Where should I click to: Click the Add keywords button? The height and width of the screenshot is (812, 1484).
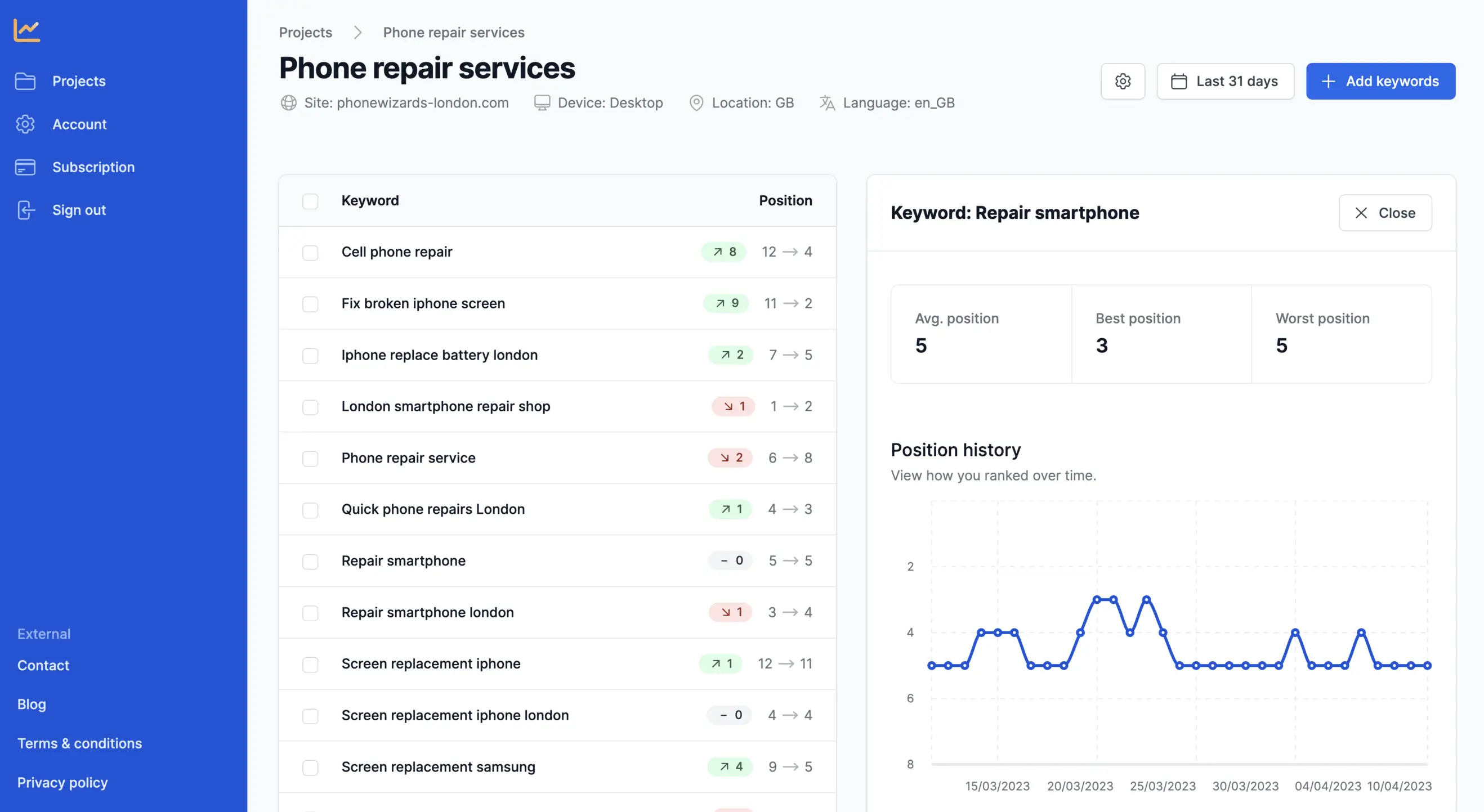1380,80
